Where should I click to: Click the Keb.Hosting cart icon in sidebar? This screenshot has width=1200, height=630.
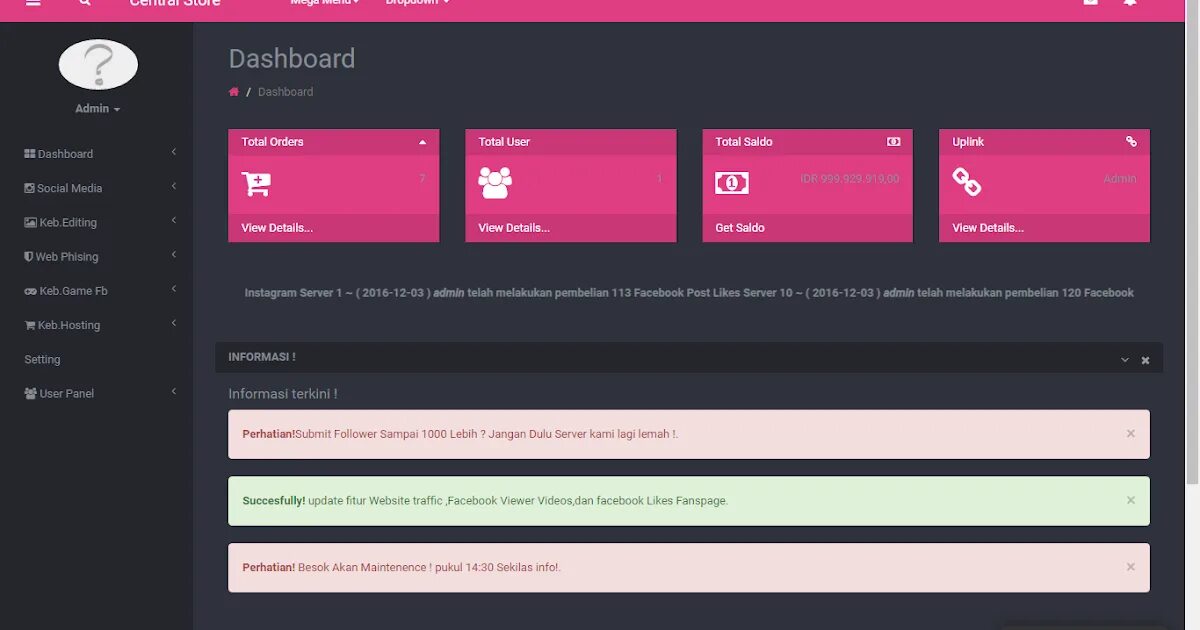(30, 325)
